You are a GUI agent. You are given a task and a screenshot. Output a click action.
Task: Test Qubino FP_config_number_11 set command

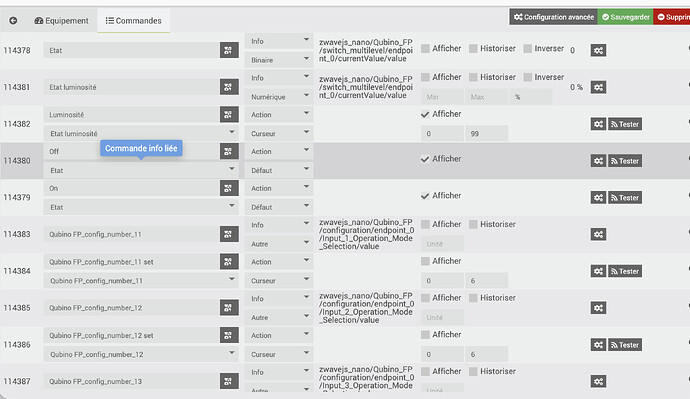[x=624, y=271]
